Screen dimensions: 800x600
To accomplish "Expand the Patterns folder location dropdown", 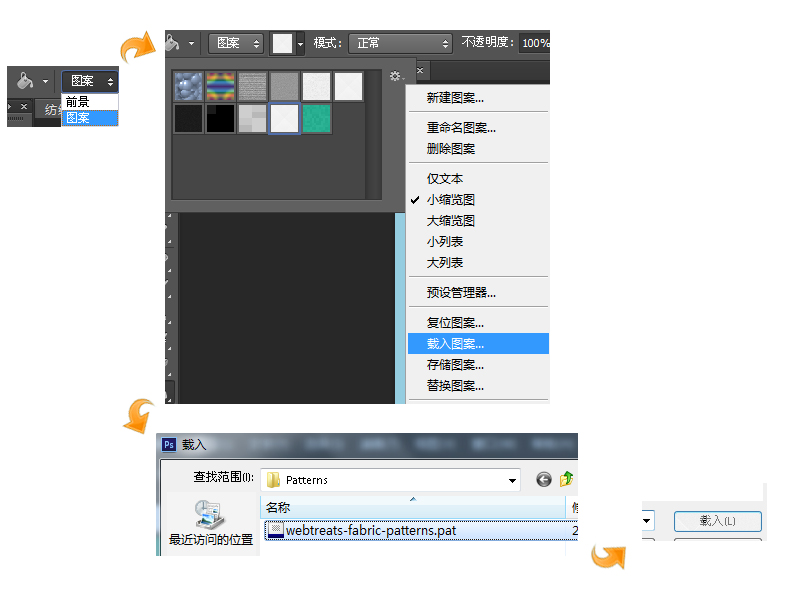I will 512,479.
